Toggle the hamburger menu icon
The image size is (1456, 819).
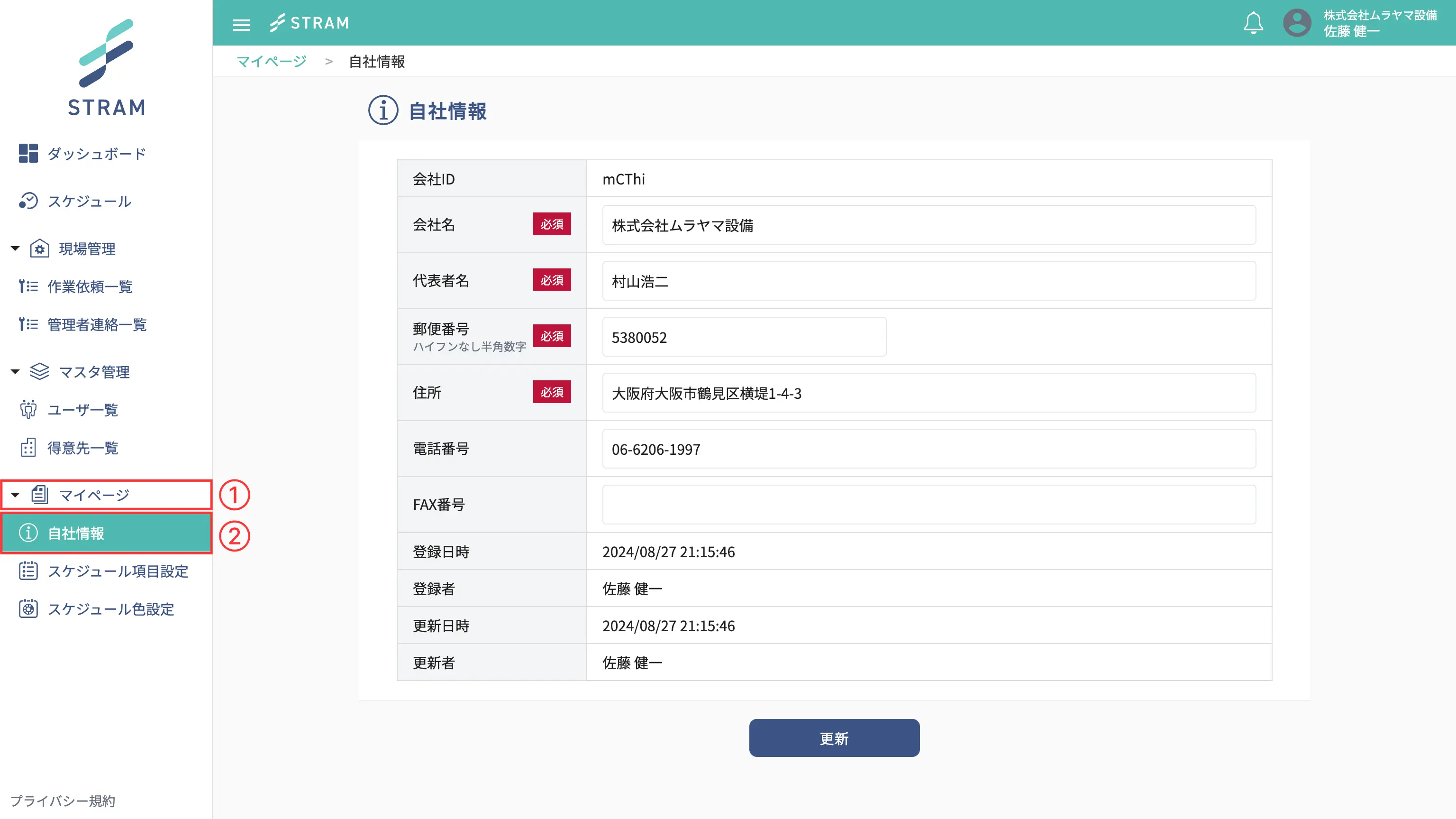point(241,24)
